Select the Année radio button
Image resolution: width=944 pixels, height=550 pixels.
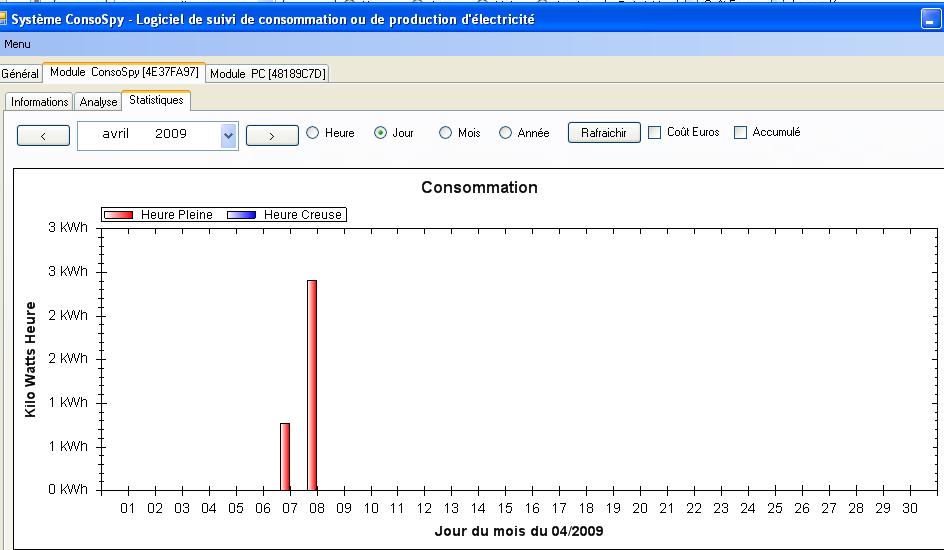[x=505, y=133]
